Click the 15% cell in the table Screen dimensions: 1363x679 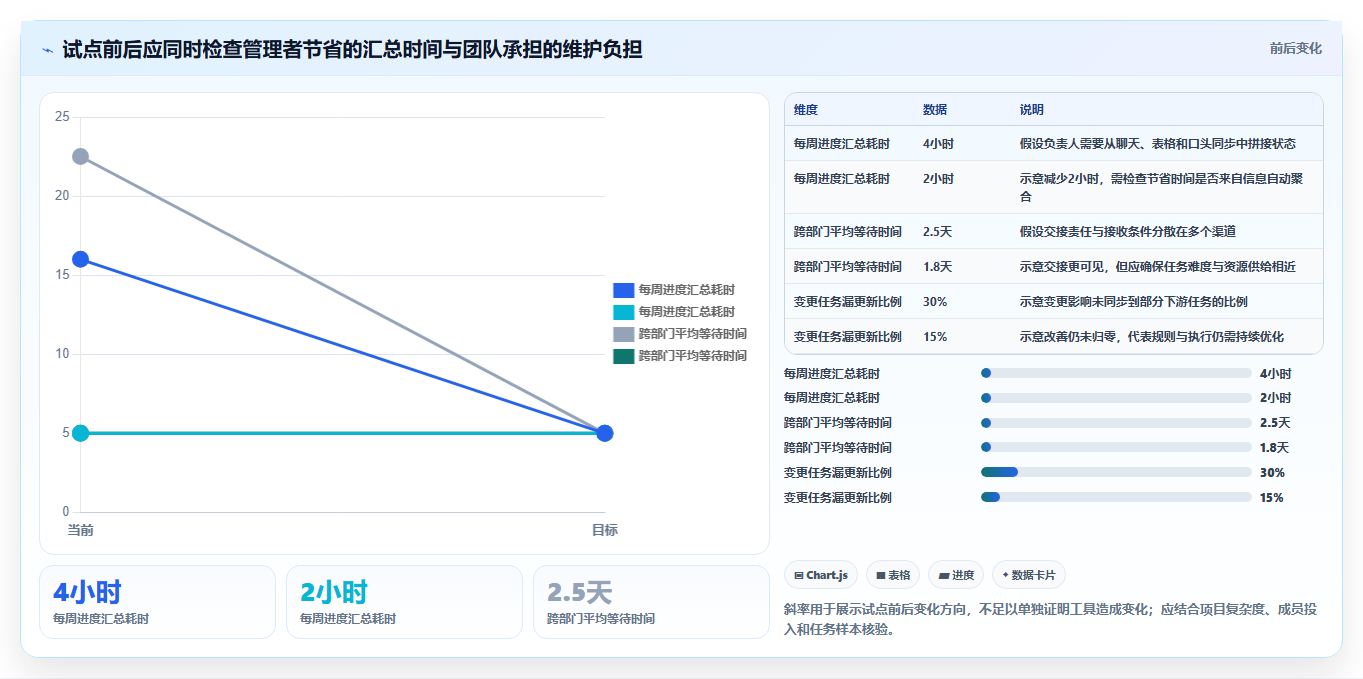click(x=935, y=337)
